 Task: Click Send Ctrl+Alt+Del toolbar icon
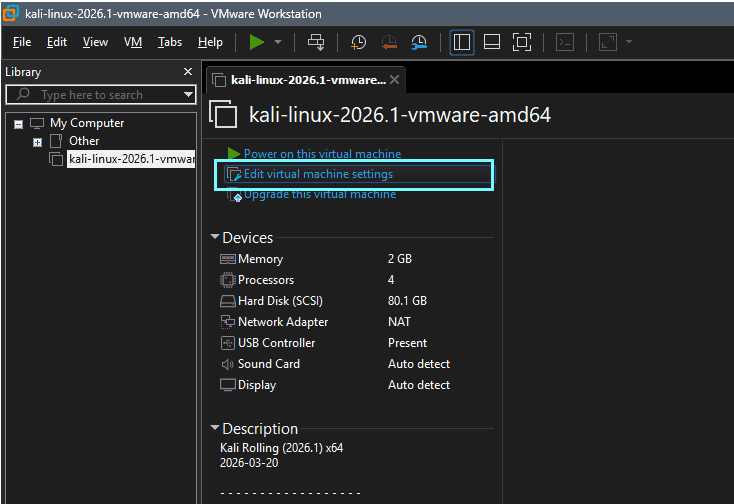316,42
